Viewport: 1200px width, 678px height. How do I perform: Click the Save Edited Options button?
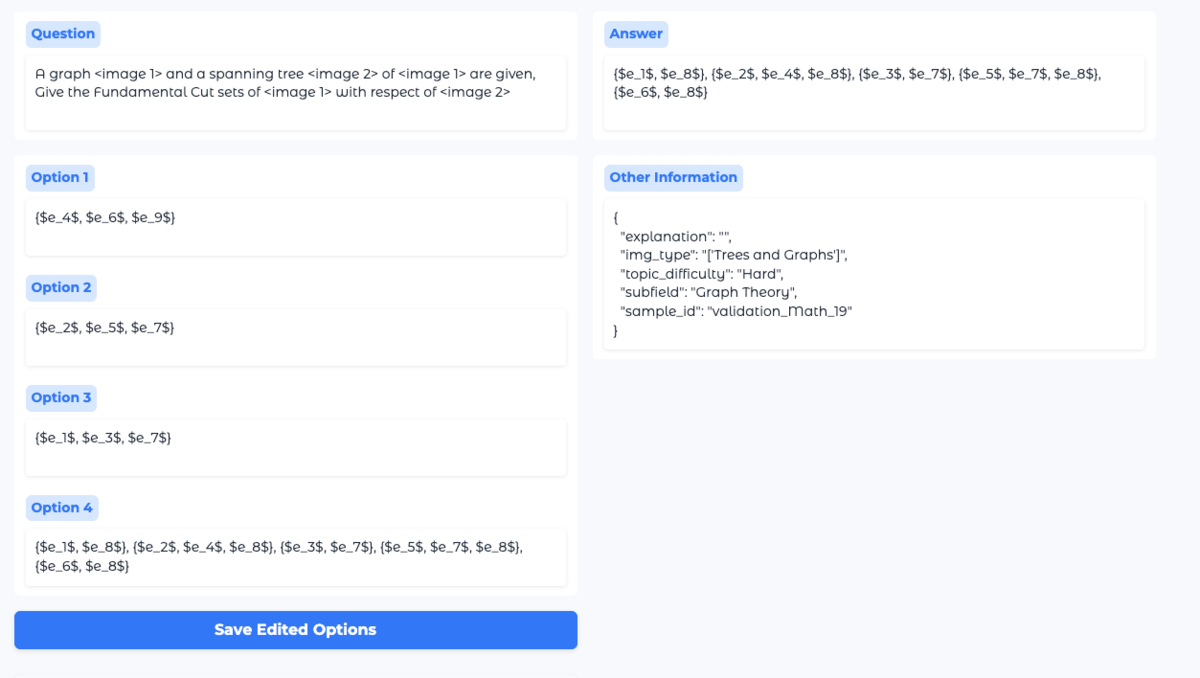click(295, 630)
